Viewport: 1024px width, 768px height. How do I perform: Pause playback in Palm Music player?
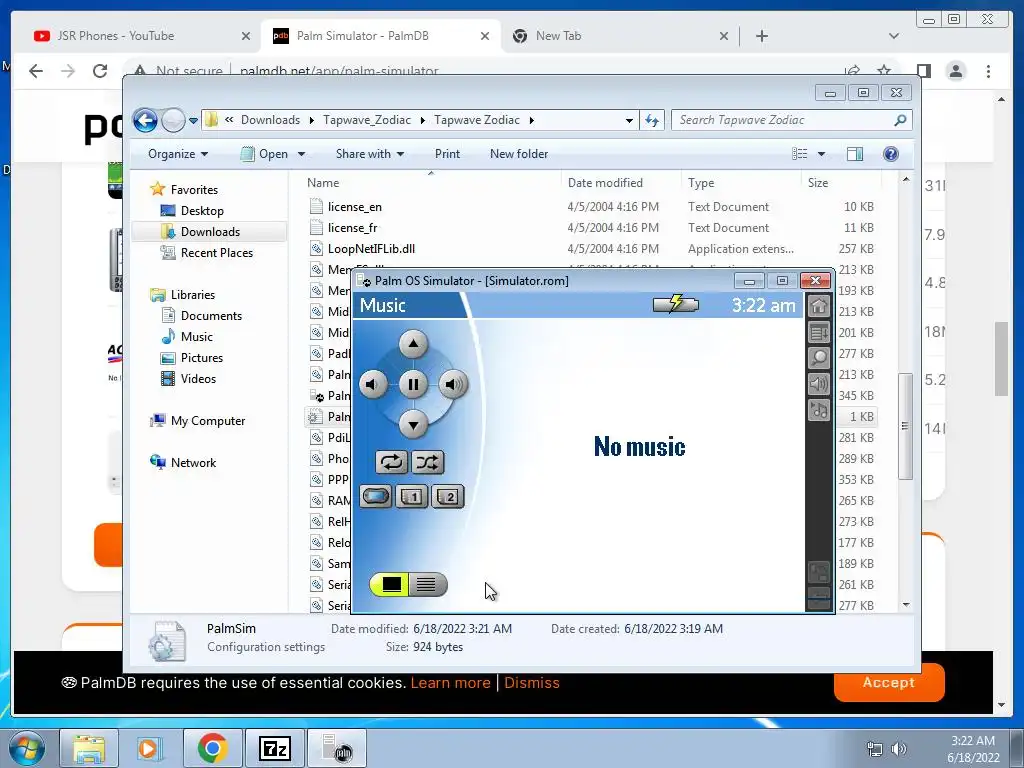tap(413, 385)
